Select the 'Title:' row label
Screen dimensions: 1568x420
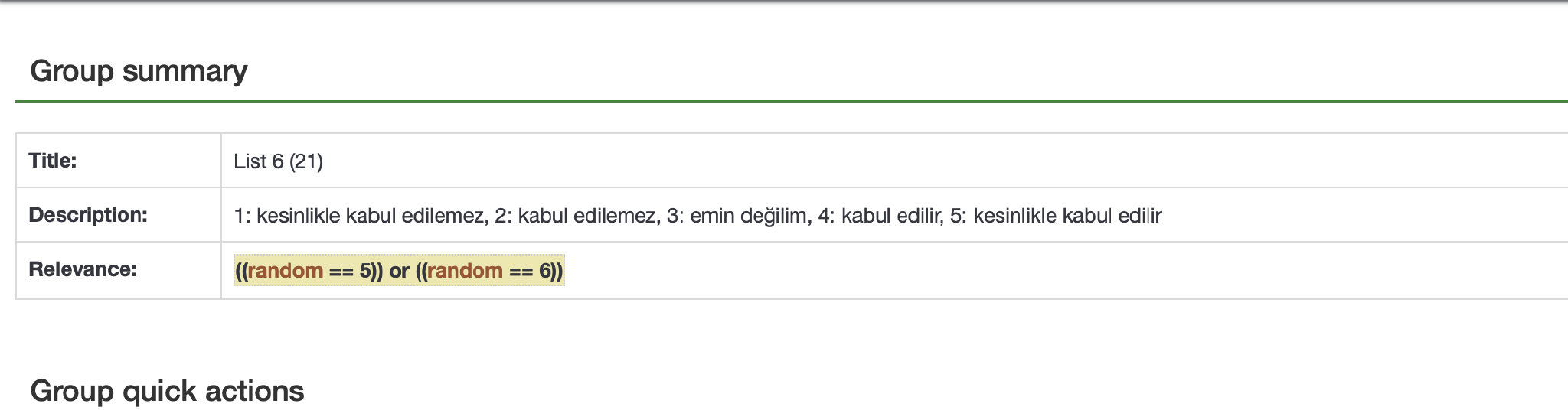pyautogui.click(x=53, y=161)
